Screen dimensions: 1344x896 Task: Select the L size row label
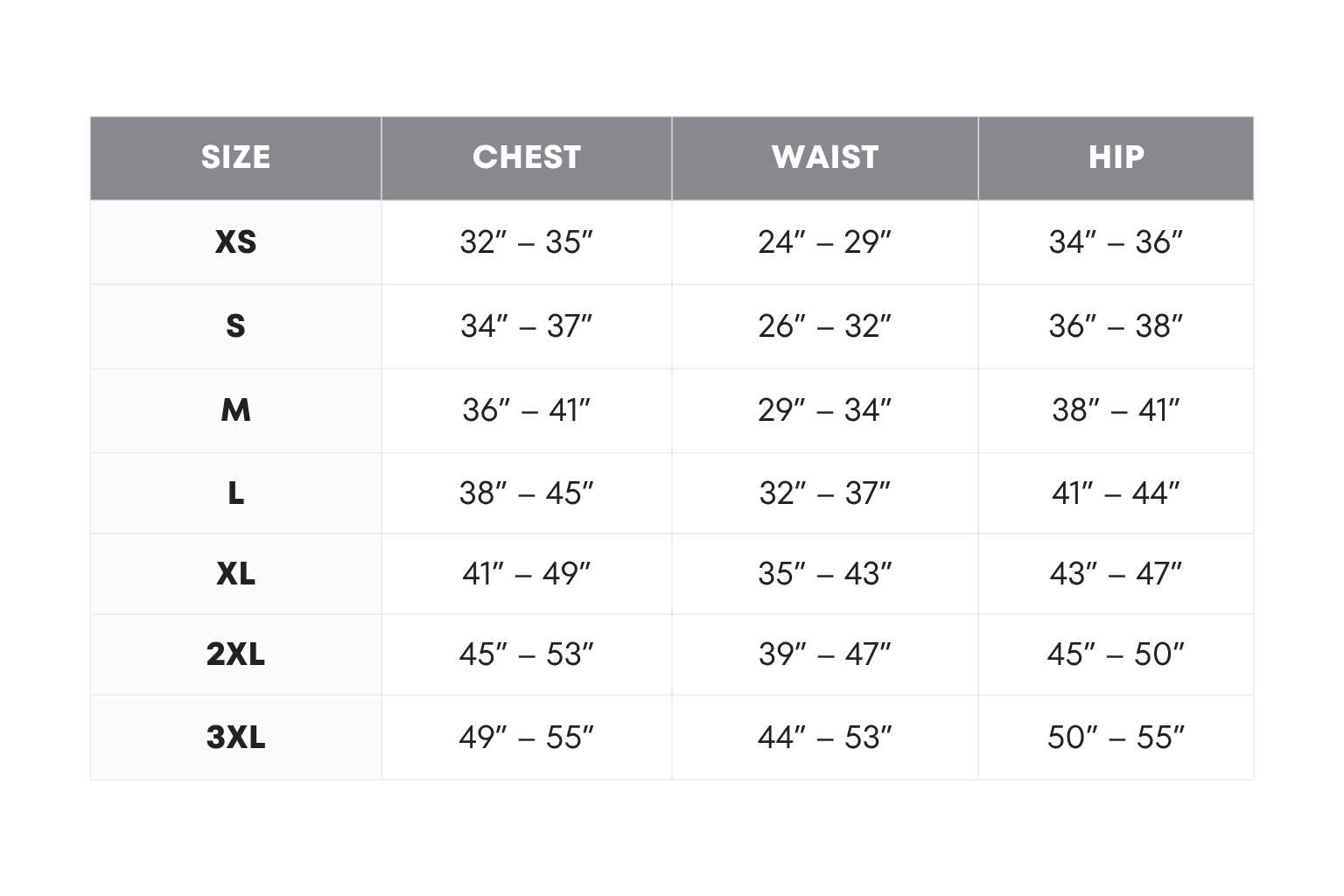pos(235,493)
